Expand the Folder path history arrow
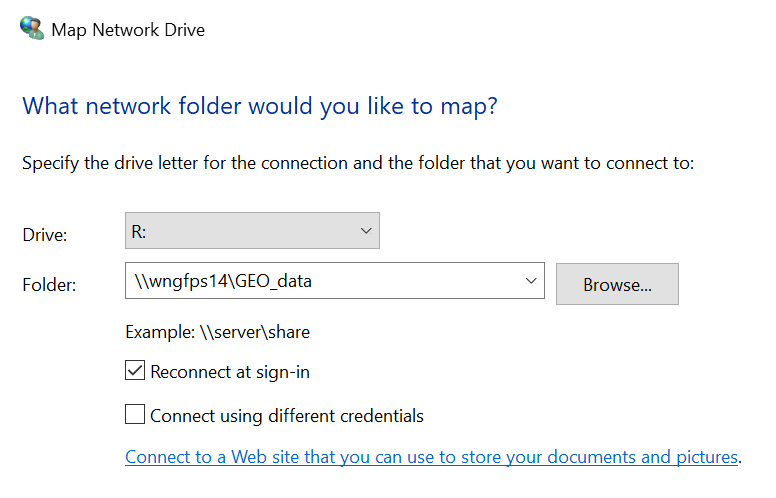 pos(530,282)
